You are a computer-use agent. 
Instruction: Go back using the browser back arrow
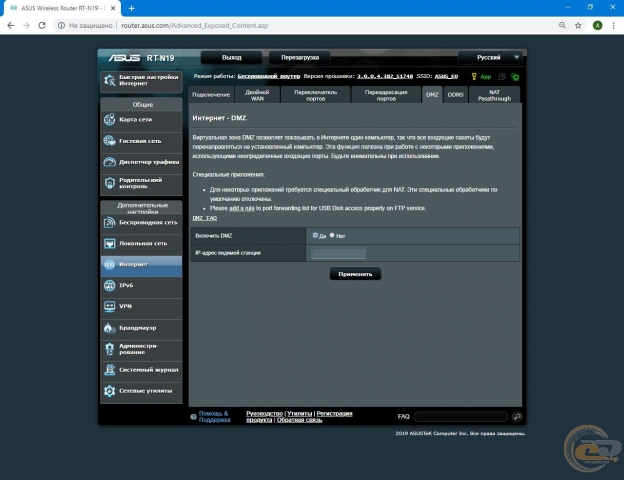11,25
